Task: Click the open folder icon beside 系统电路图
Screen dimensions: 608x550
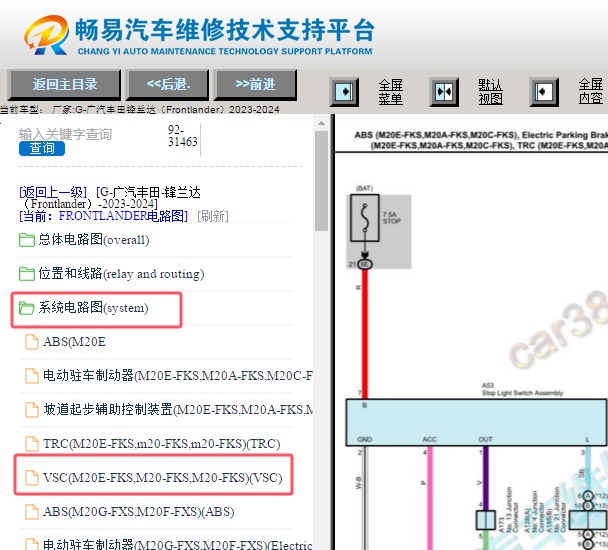Action: click(27, 308)
